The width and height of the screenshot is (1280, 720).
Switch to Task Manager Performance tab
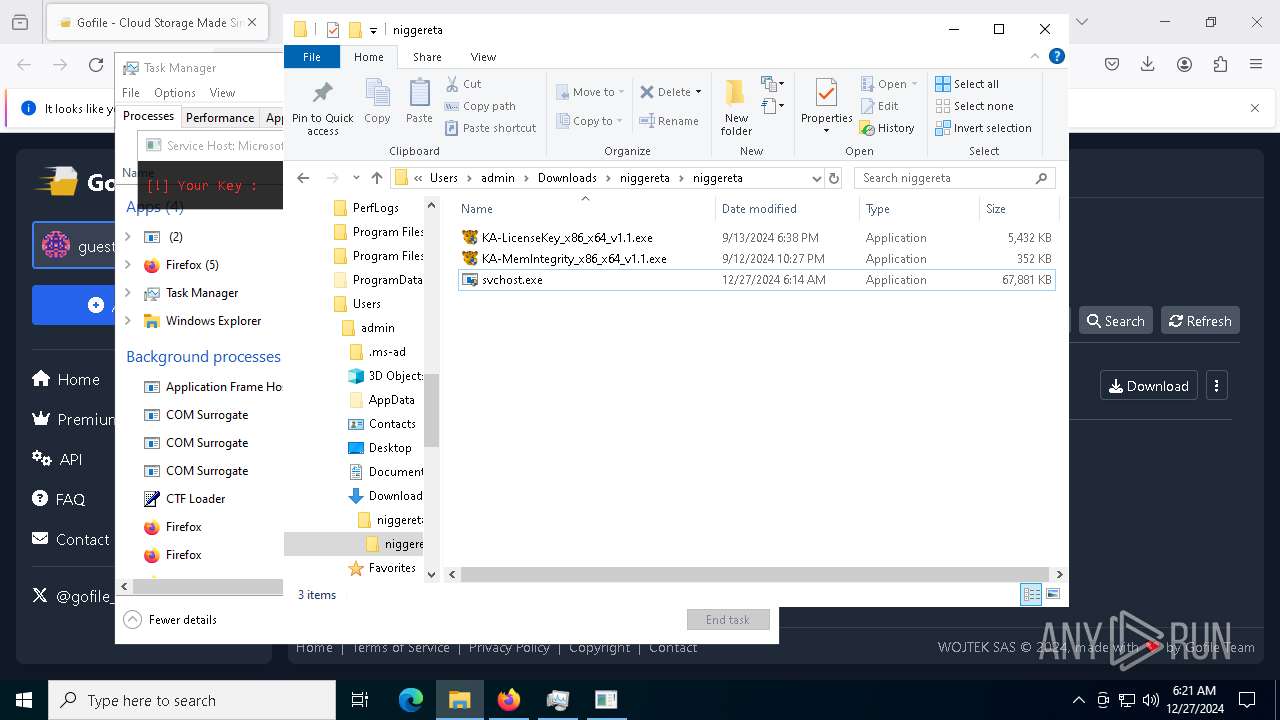[x=220, y=117]
